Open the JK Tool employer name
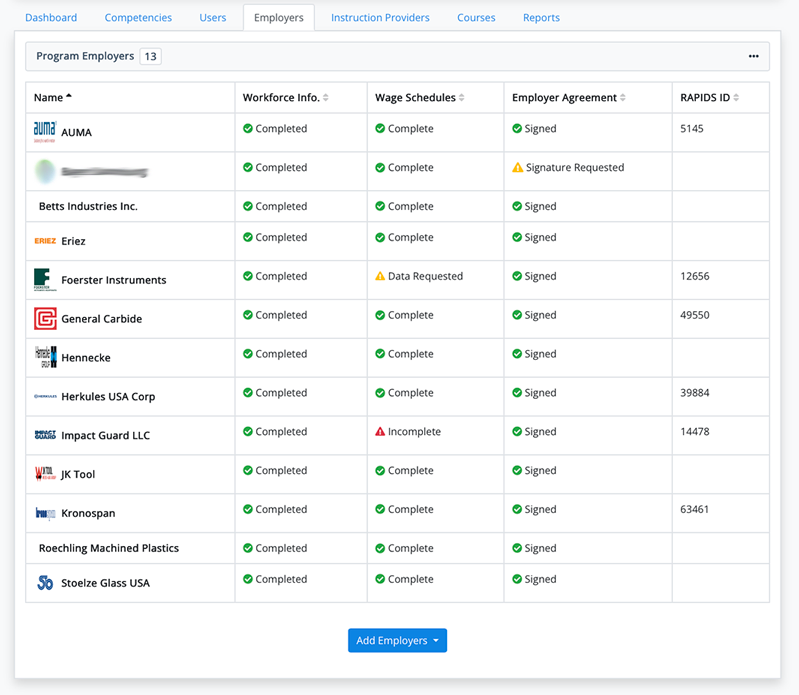This screenshot has width=799, height=695. [x=78, y=474]
